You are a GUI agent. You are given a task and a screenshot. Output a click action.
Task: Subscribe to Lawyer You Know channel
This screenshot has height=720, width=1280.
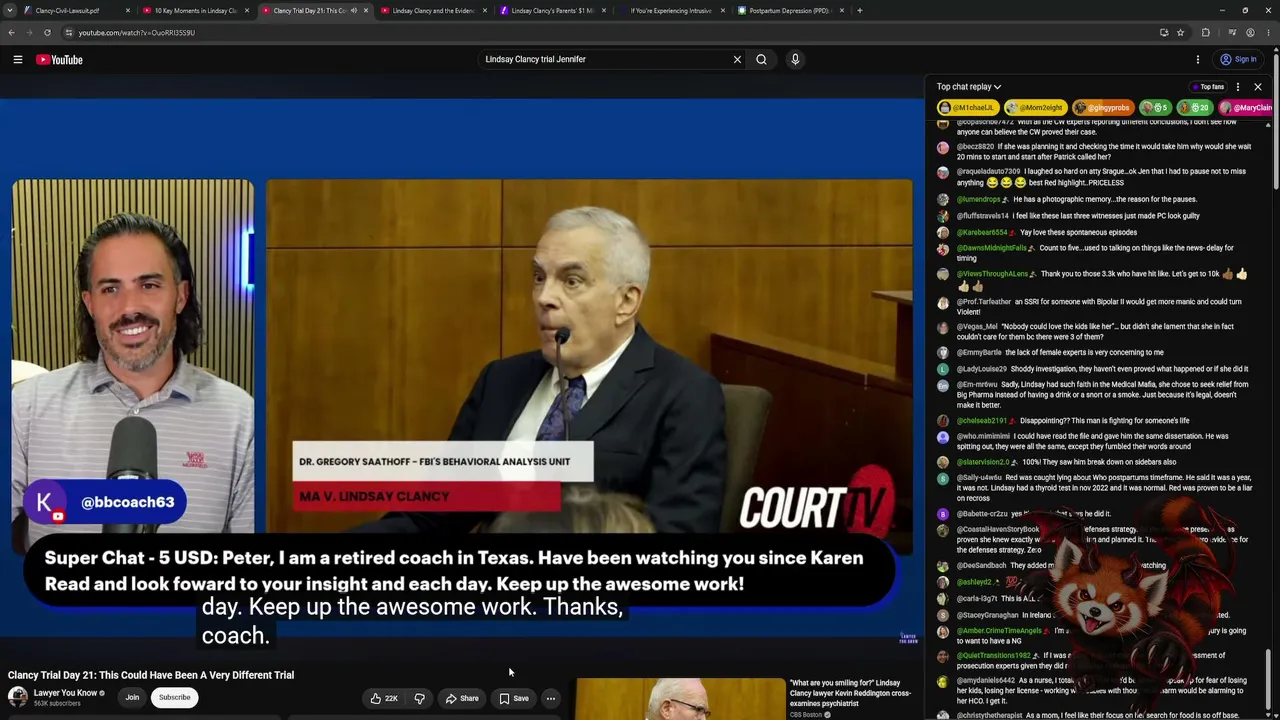pyautogui.click(x=174, y=697)
